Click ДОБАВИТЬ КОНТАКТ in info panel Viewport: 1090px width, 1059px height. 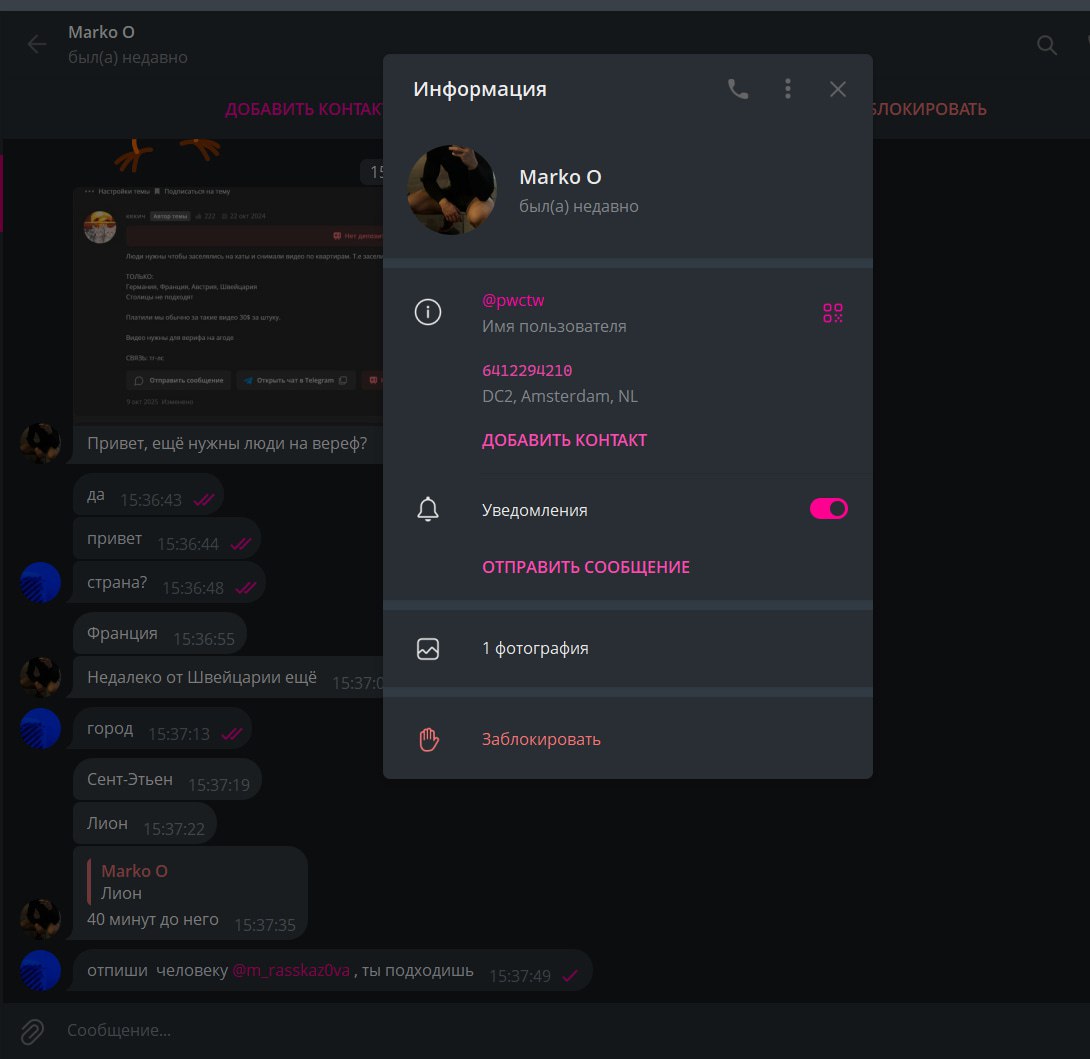click(564, 440)
